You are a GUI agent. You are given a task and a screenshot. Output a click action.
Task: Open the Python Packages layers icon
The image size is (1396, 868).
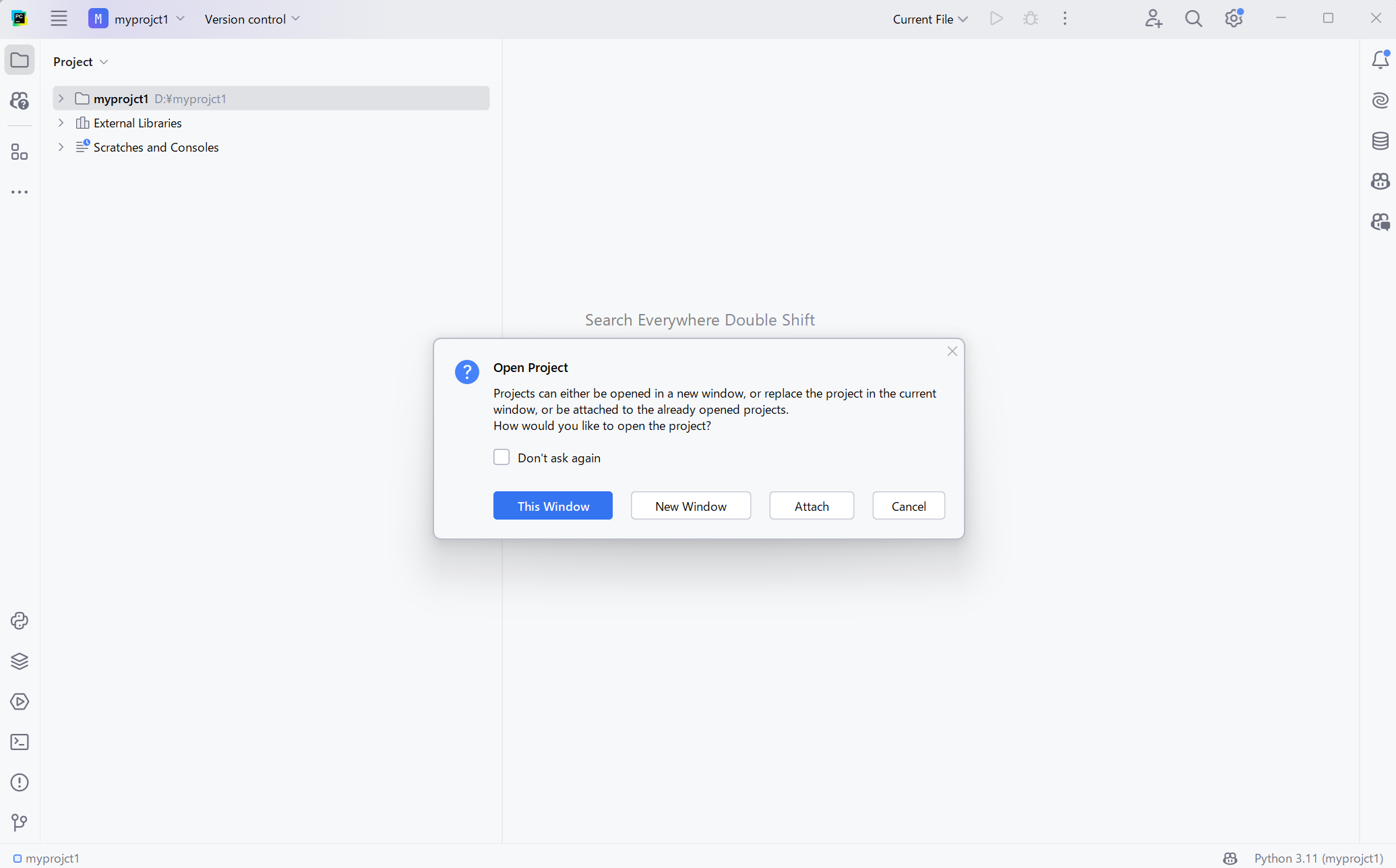(20, 661)
